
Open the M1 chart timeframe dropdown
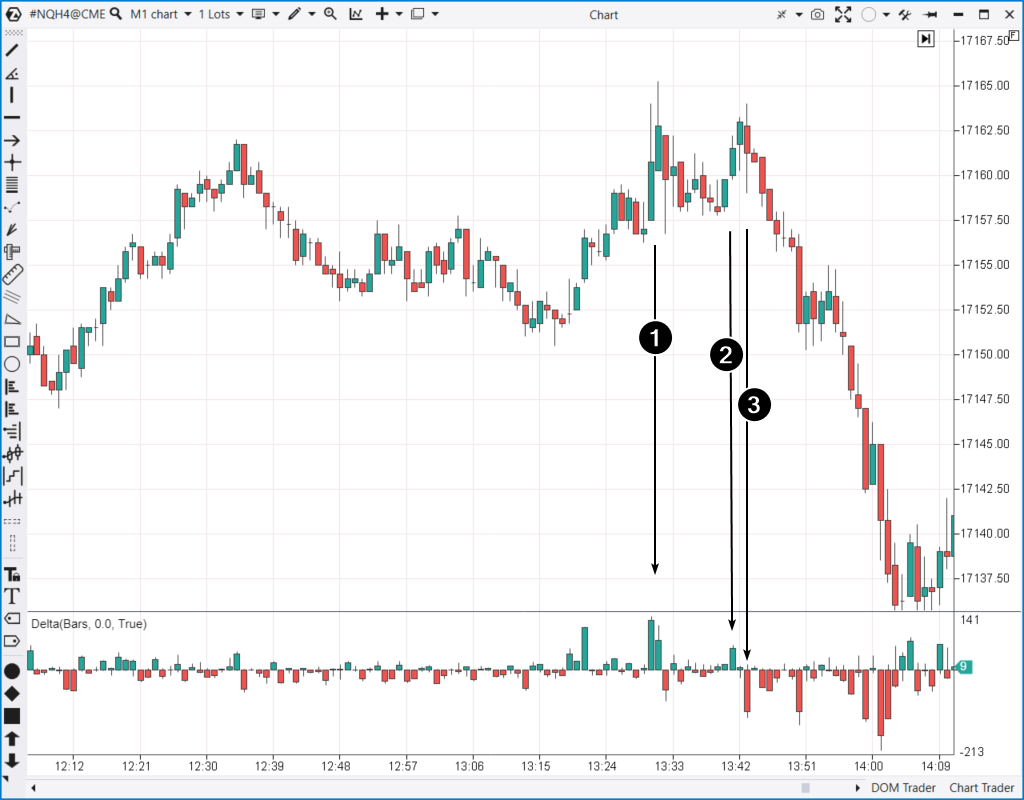pyautogui.click(x=160, y=14)
